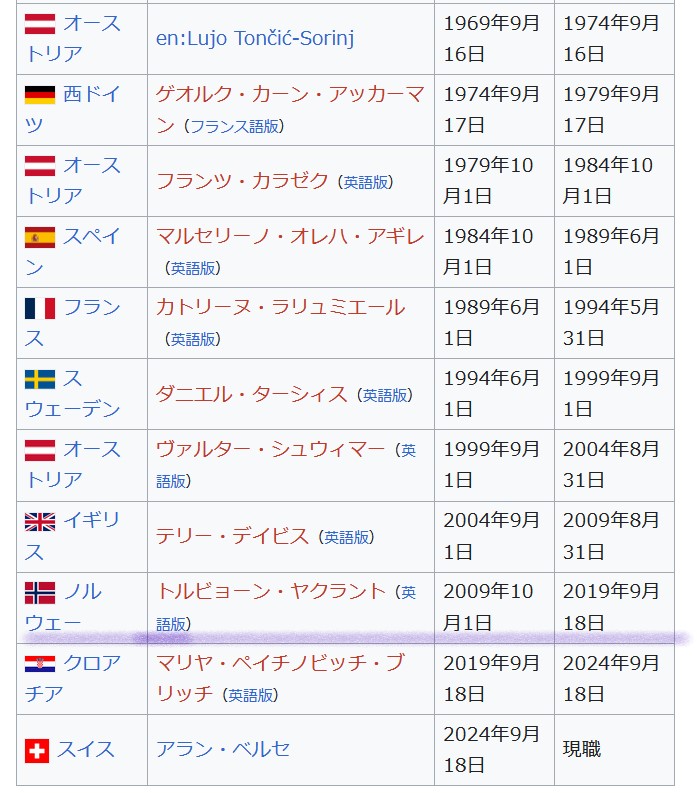Open the マルセリーノ・オレハ・アギレ link
Viewport: 697px width, 793px height.
click(x=290, y=237)
